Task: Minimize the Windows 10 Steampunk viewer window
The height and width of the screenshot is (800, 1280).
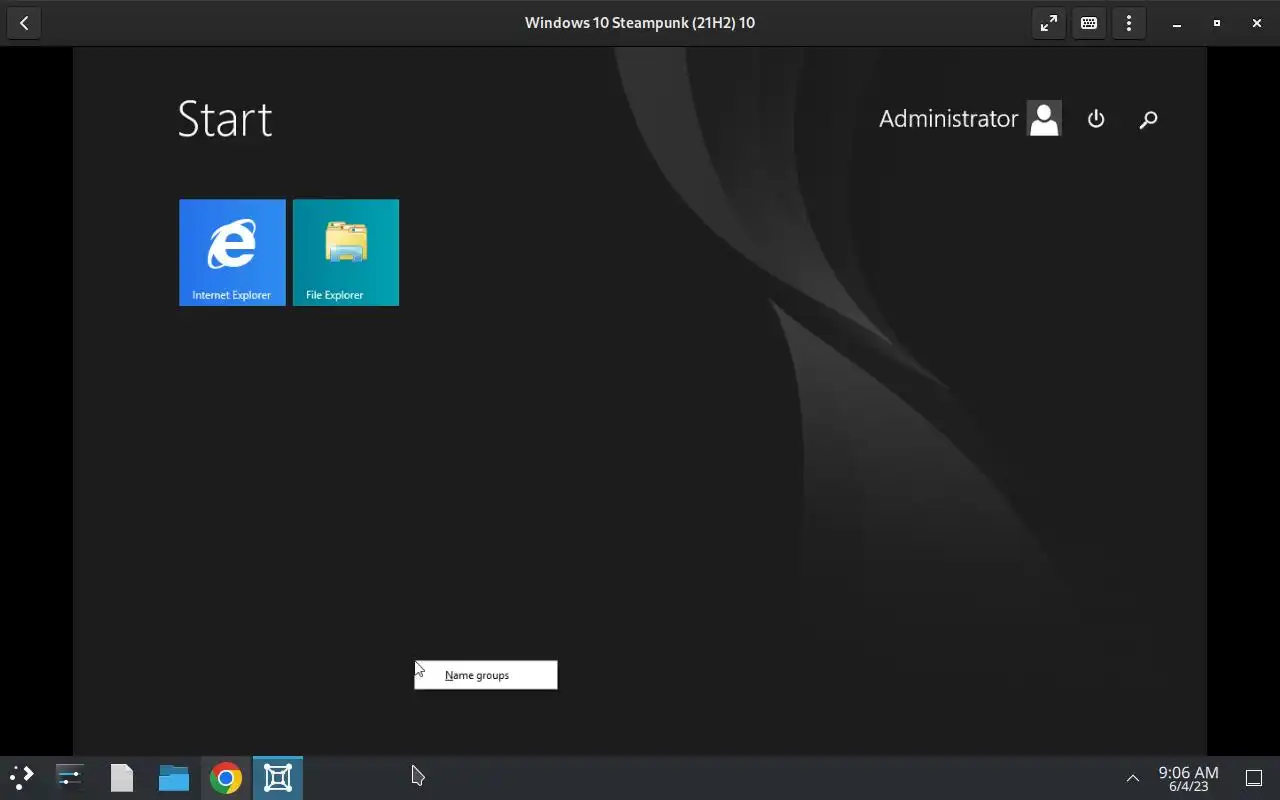Action: click(1177, 23)
